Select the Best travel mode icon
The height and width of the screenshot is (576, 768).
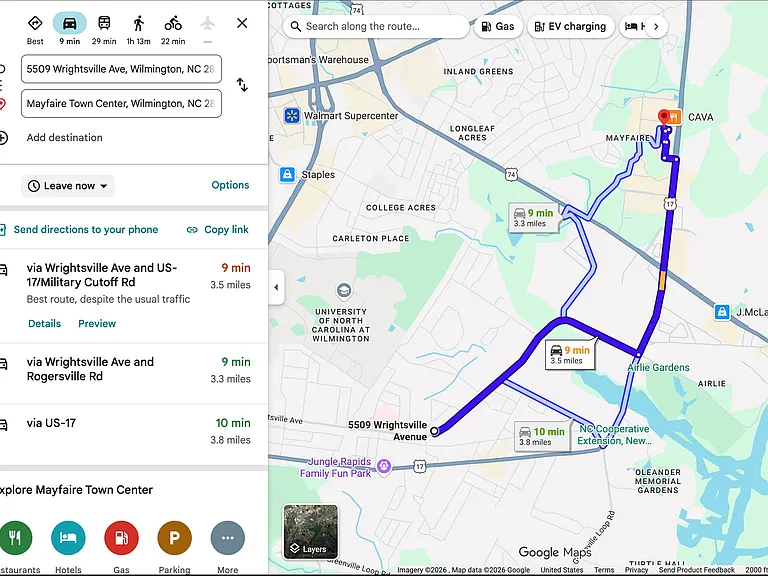[35, 23]
